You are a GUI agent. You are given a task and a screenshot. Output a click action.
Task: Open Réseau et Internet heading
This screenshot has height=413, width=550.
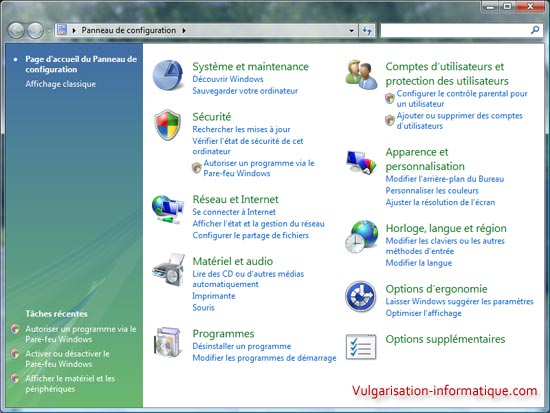pyautogui.click(x=235, y=199)
